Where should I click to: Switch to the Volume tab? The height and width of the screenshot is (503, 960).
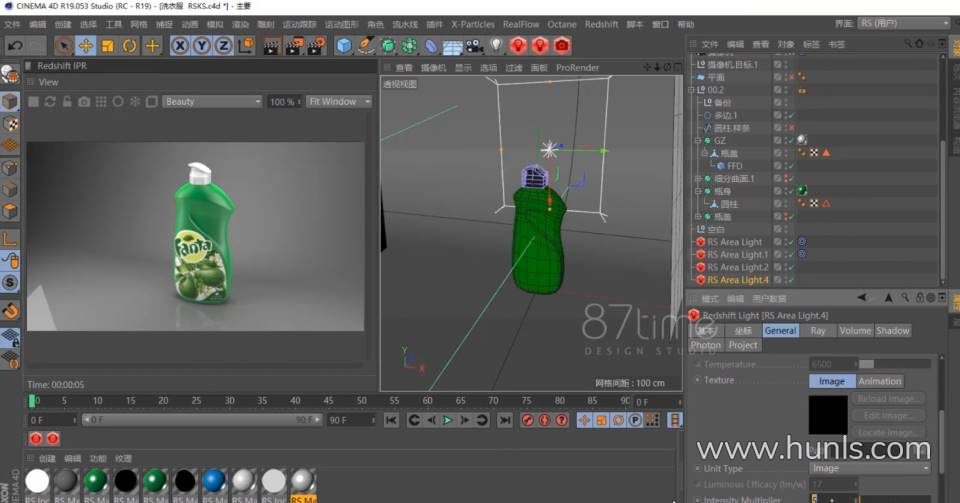tap(855, 331)
